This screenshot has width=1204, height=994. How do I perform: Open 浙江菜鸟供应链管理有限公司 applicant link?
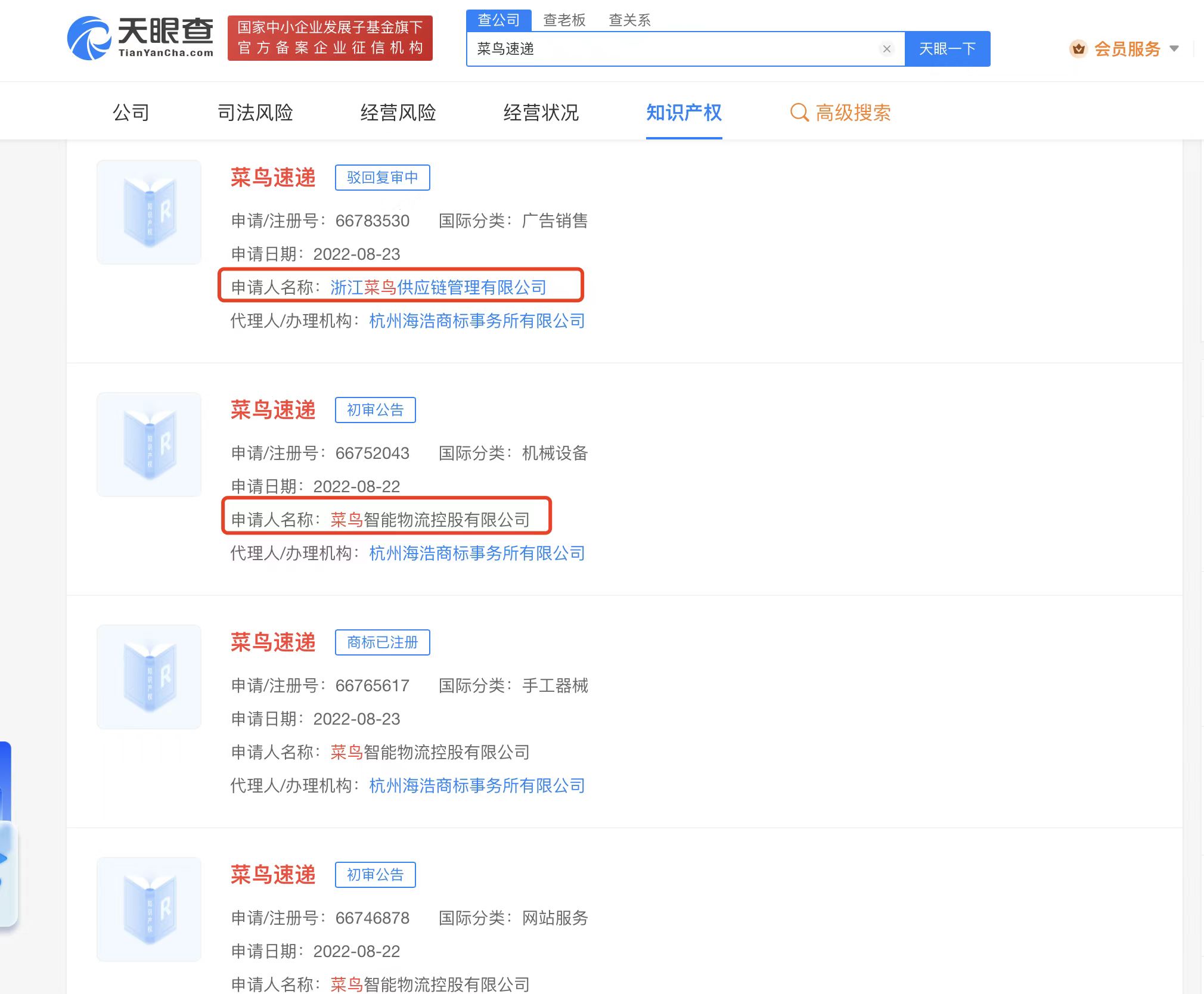click(x=438, y=287)
